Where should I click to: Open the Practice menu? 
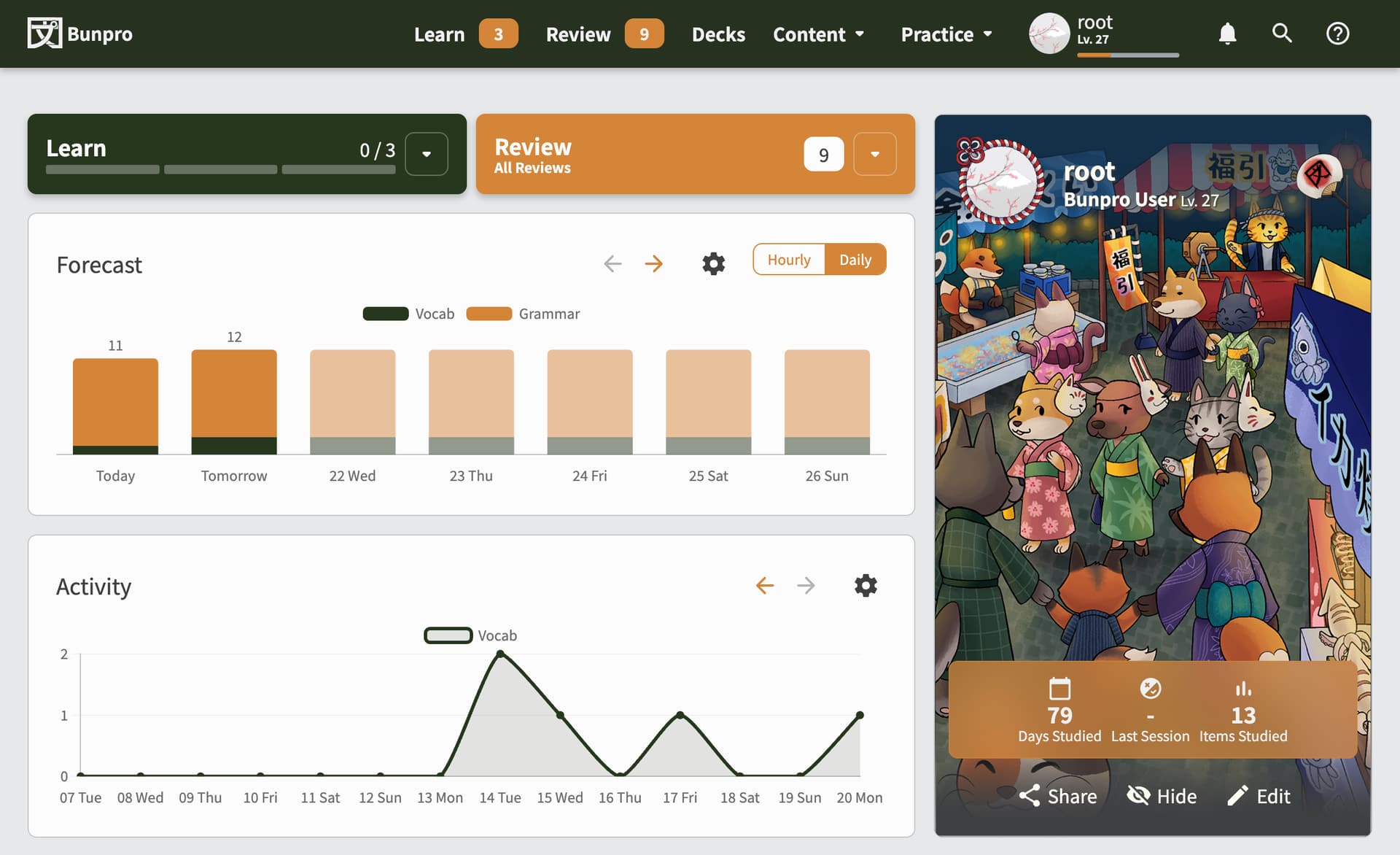[x=946, y=34]
